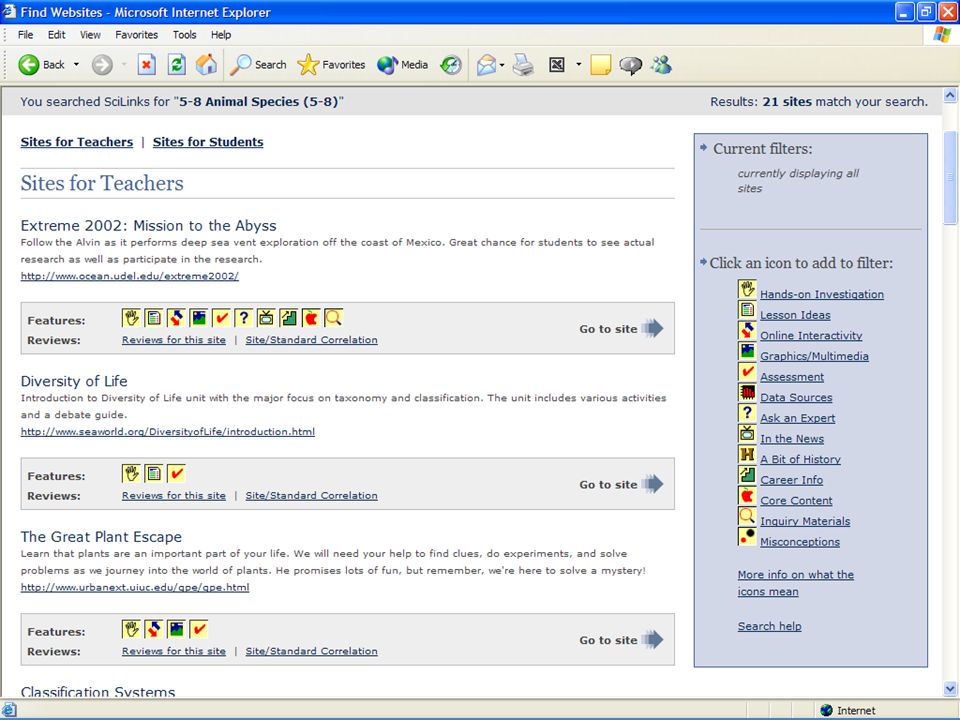Viewport: 960px width, 720px height.
Task: Open the Help menu
Action: 221,35
